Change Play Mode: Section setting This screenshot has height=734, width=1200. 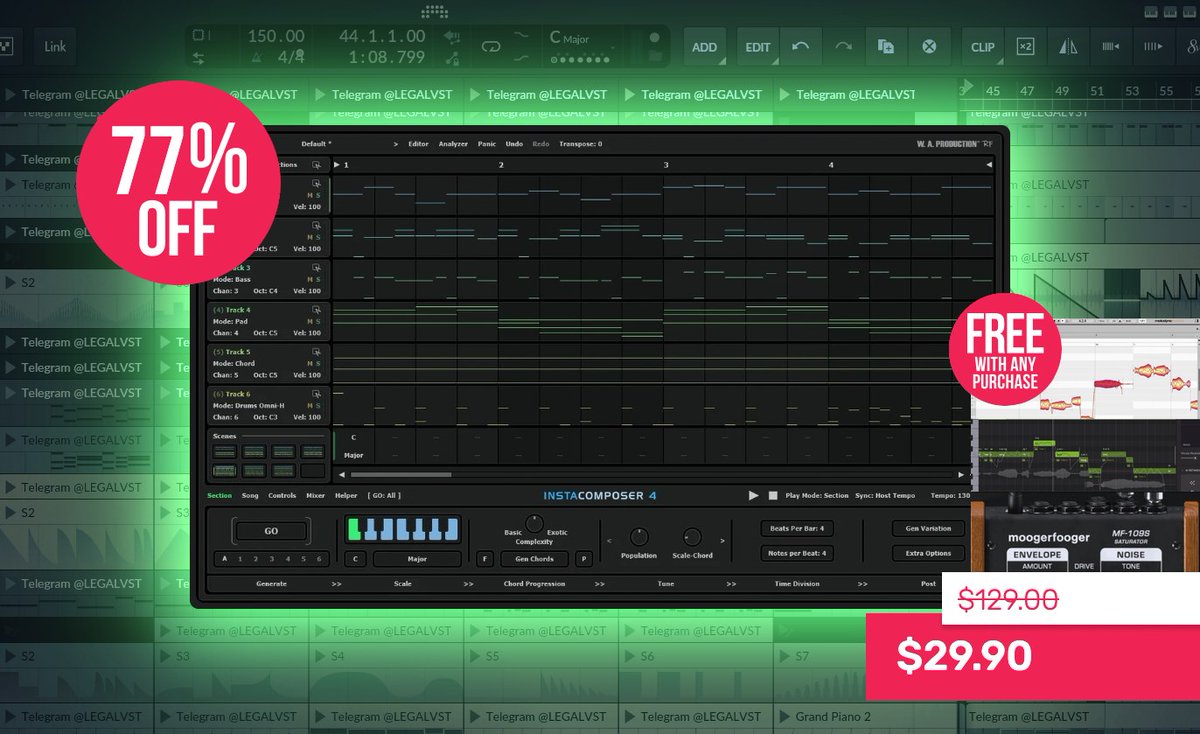point(817,495)
